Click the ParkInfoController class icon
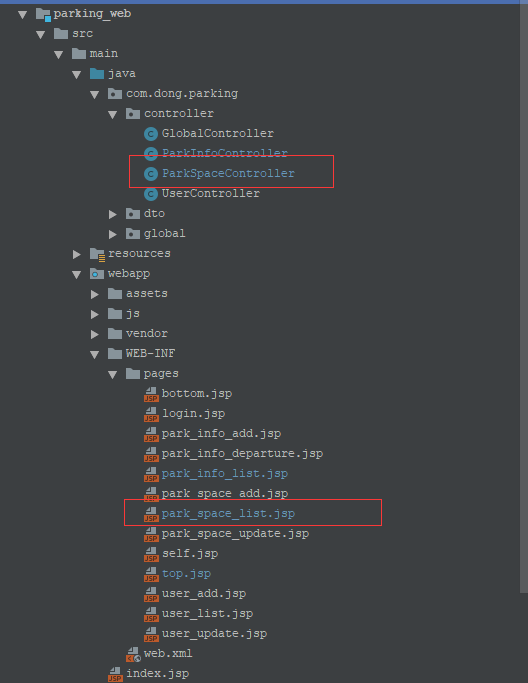 click(151, 154)
